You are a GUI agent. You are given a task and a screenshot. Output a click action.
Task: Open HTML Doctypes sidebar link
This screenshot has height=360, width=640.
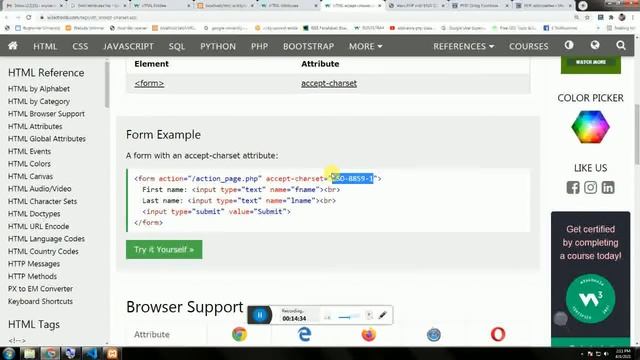(34, 214)
